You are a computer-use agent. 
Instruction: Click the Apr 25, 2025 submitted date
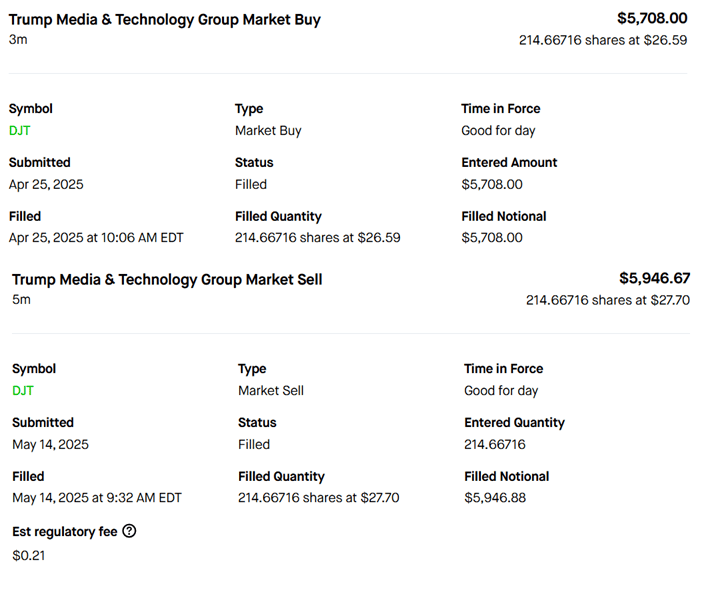[46, 184]
